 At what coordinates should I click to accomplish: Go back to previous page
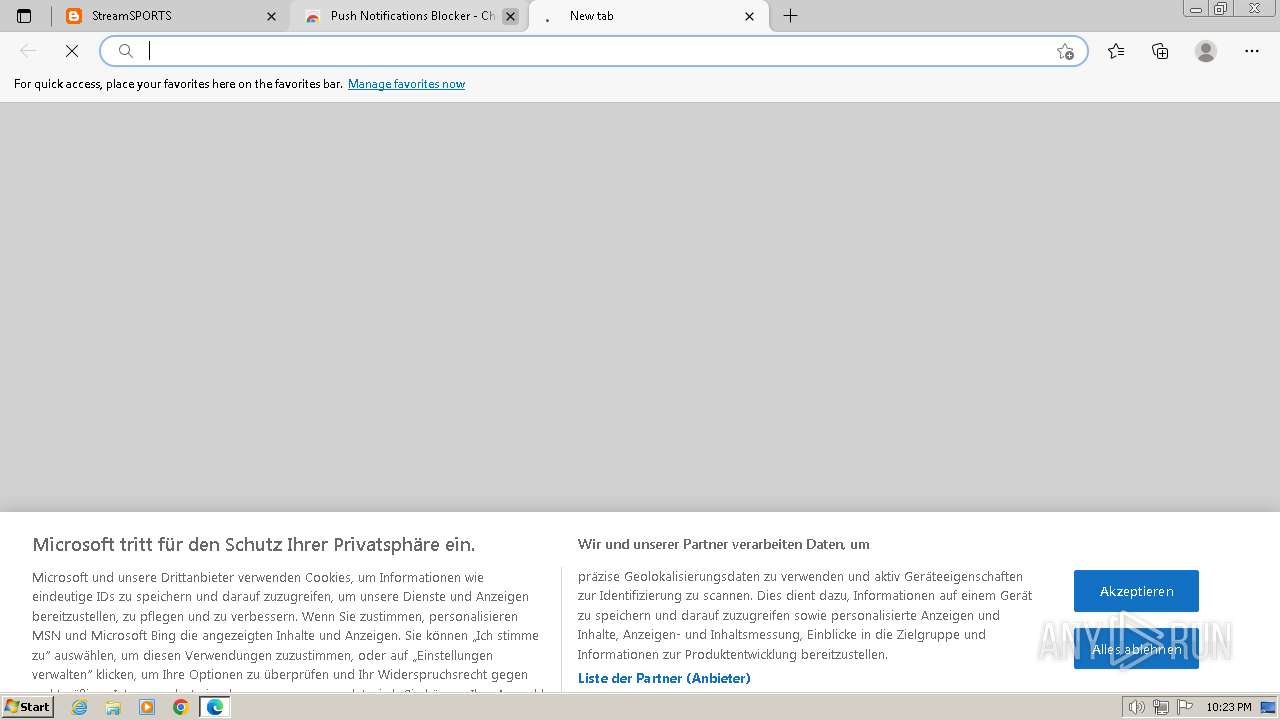coord(28,51)
